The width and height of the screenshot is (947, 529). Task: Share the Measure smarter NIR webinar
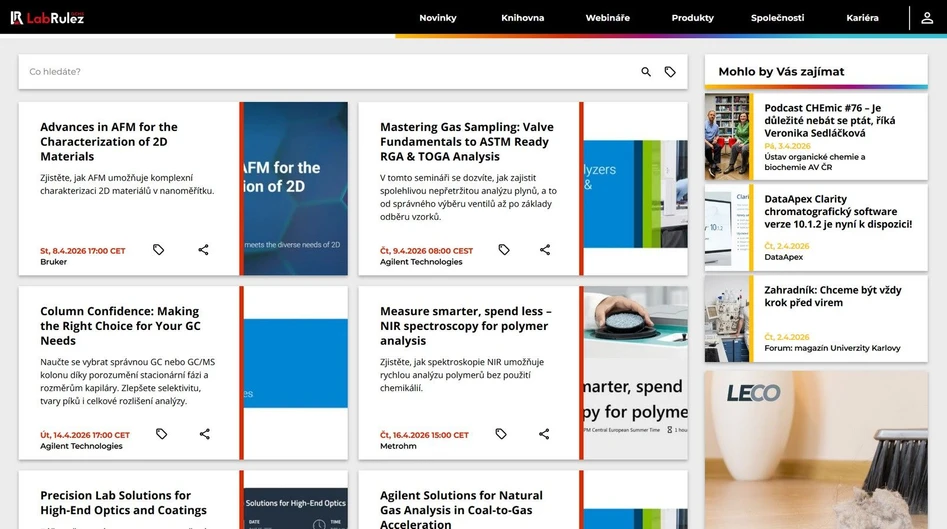click(544, 434)
